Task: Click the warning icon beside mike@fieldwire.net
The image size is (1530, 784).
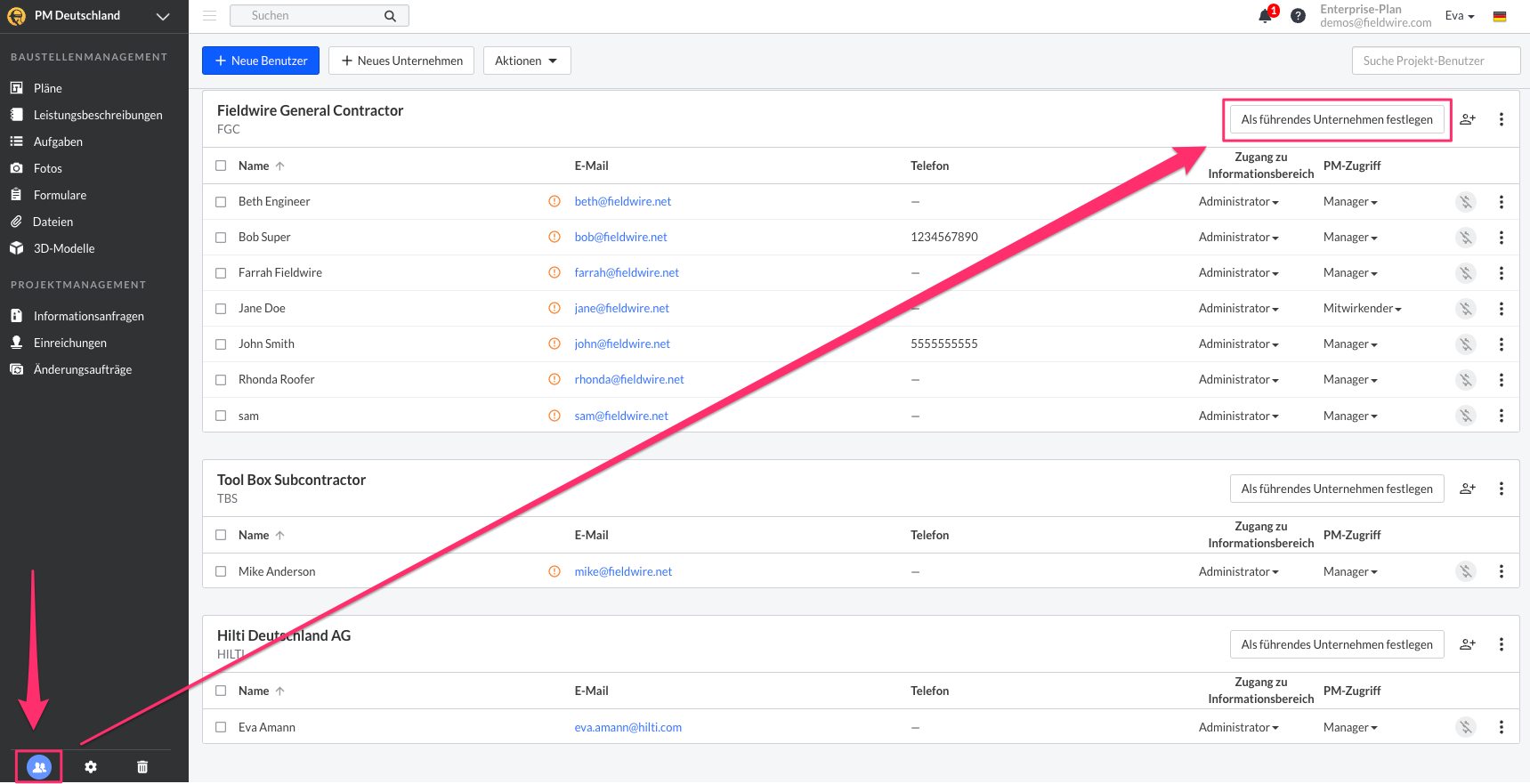Action: point(555,571)
